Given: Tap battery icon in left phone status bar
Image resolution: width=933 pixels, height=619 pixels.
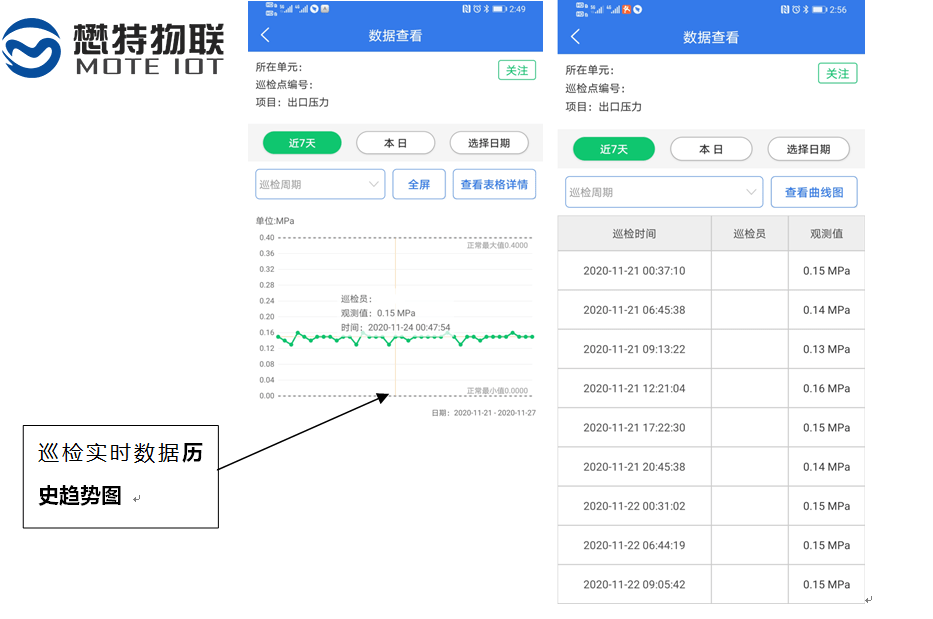Looking at the screenshot, I should (x=499, y=9).
